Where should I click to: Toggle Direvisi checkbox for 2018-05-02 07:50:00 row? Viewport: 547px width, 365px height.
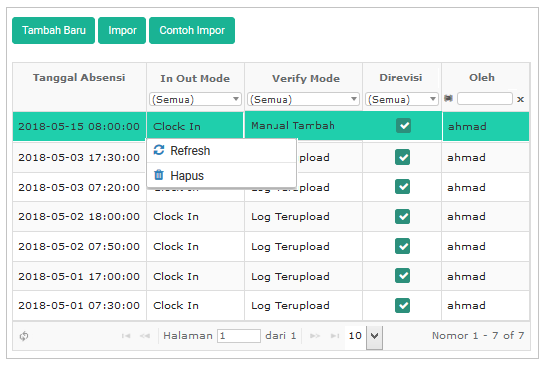pyautogui.click(x=403, y=246)
